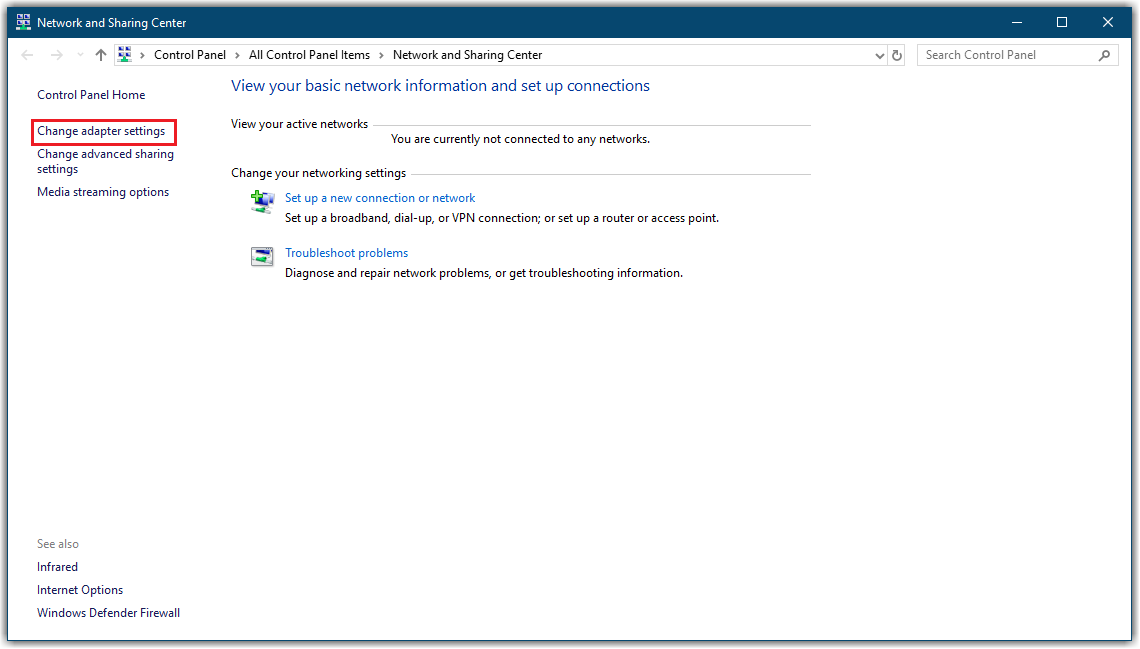Click the Network and Sharing Center title bar icon
Image resolution: width=1140 pixels, height=649 pixels.
[23, 22]
